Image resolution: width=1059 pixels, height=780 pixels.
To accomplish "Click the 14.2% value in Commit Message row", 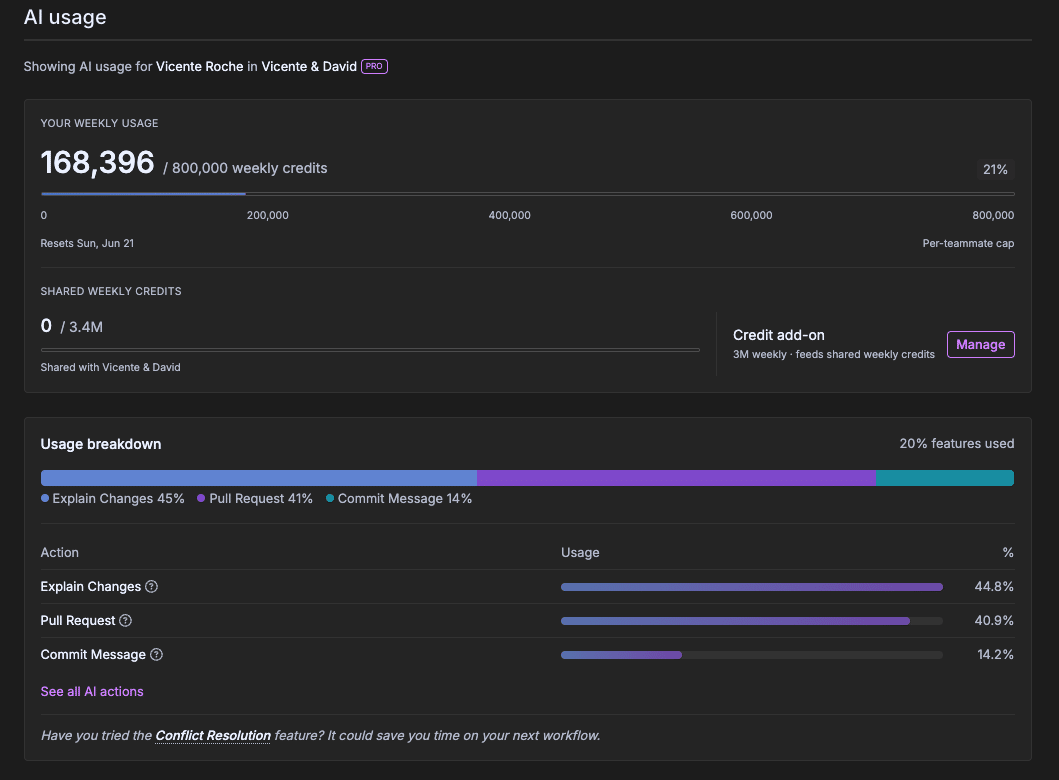I will [995, 654].
